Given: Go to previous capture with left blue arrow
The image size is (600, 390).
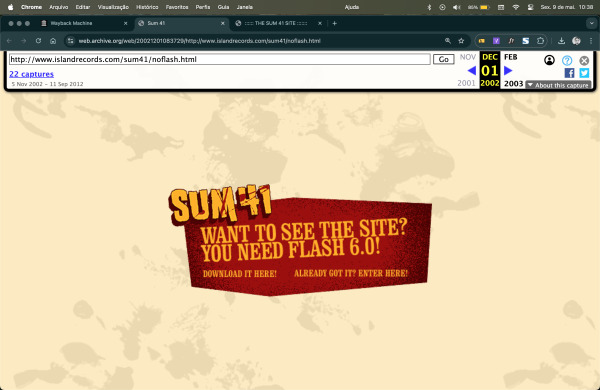Looking at the screenshot, I should 472,70.
